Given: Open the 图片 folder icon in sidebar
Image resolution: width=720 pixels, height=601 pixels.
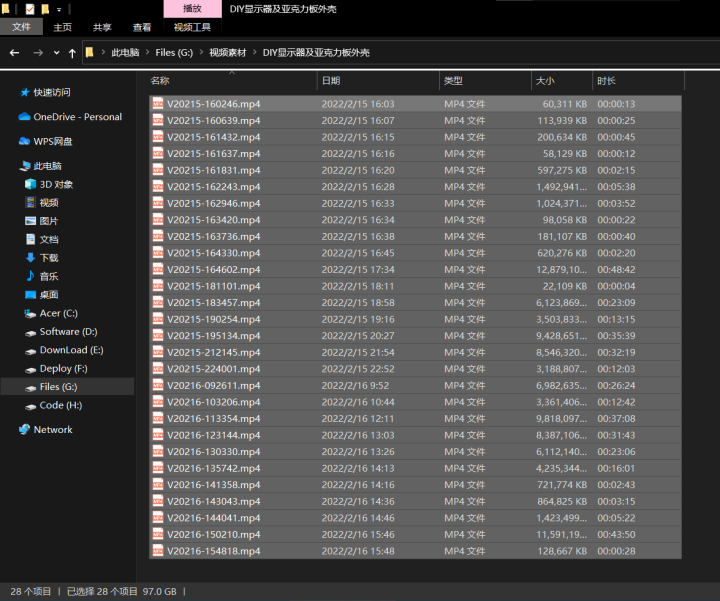Looking at the screenshot, I should [30, 221].
